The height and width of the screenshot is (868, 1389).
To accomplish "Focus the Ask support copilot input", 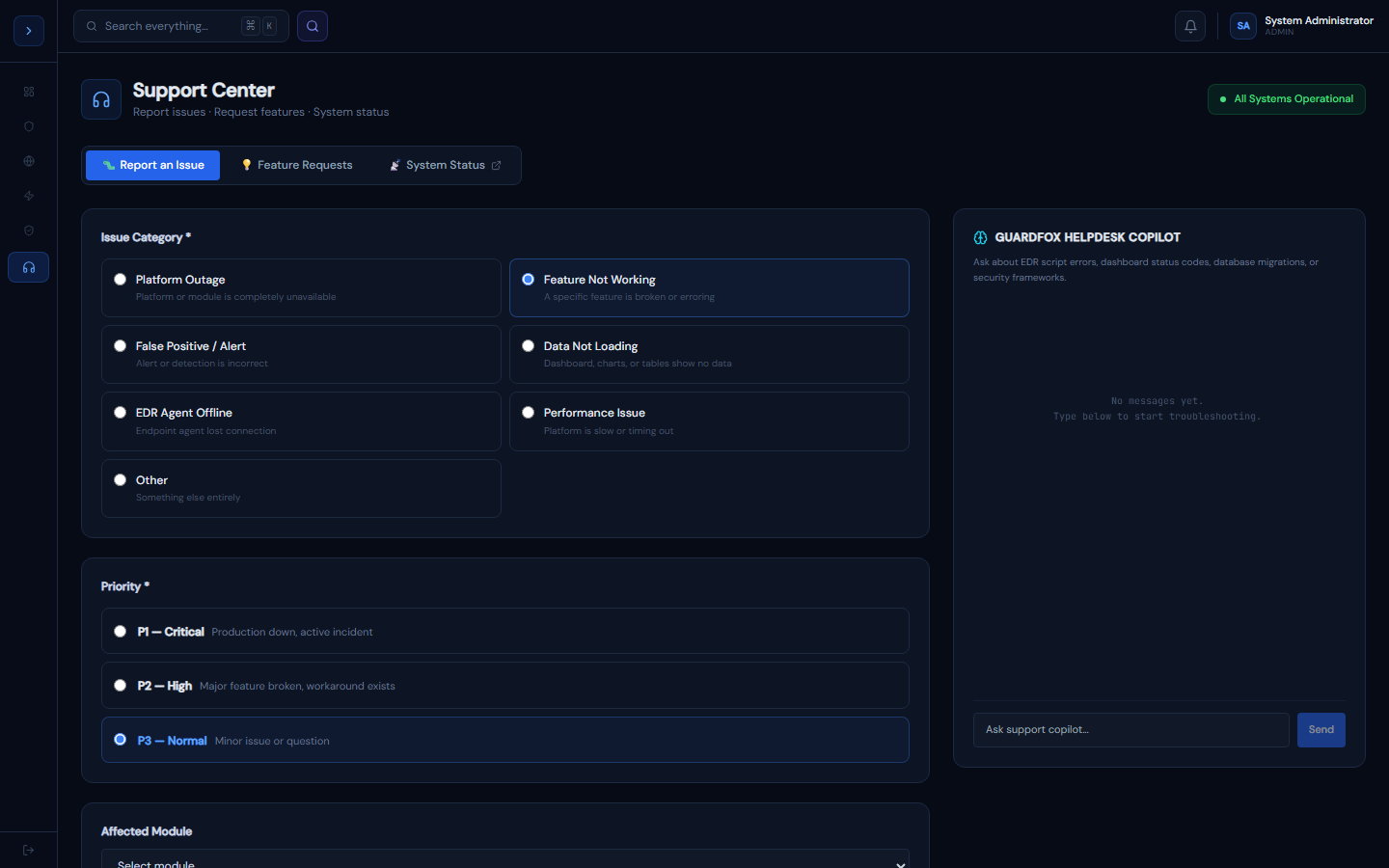I will 1131,730.
